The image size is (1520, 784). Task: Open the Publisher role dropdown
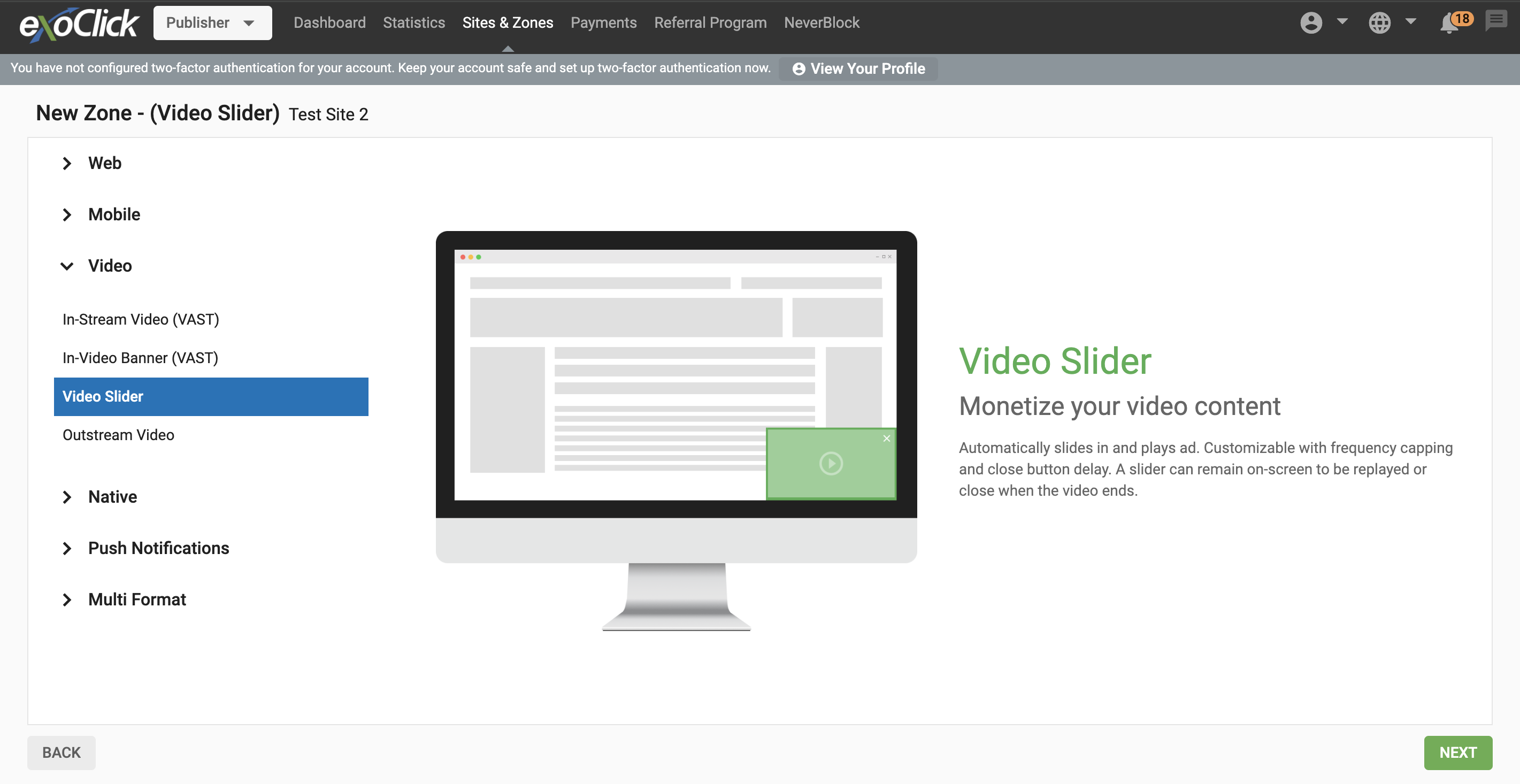tap(212, 23)
